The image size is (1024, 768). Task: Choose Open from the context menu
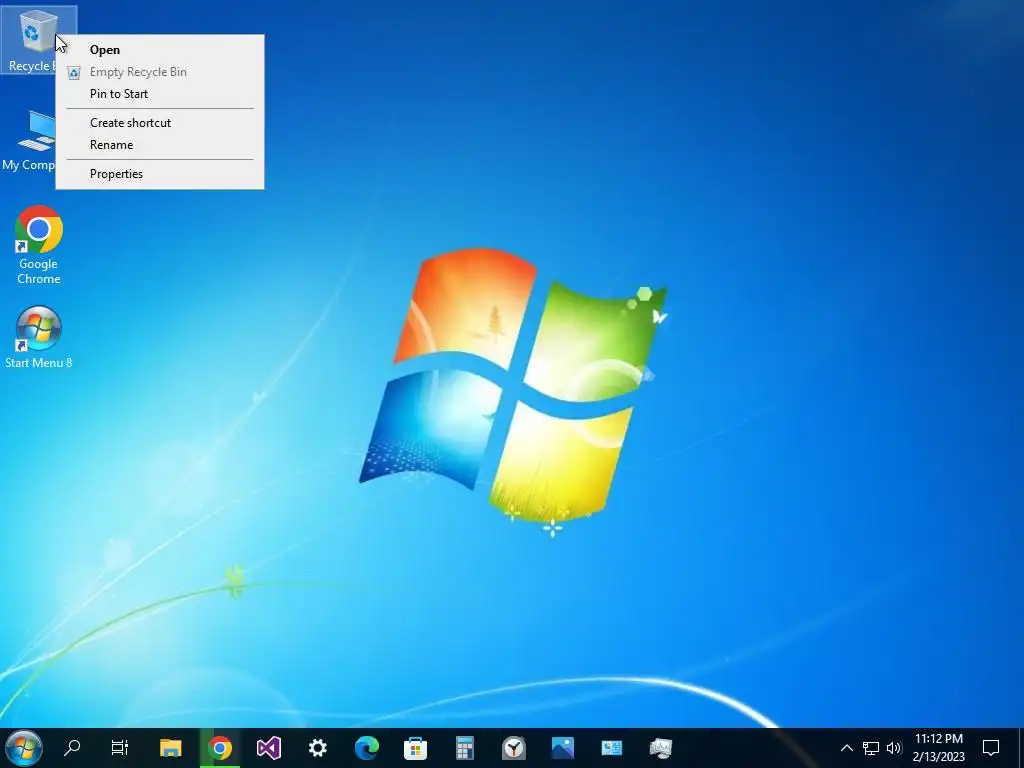coord(160,50)
